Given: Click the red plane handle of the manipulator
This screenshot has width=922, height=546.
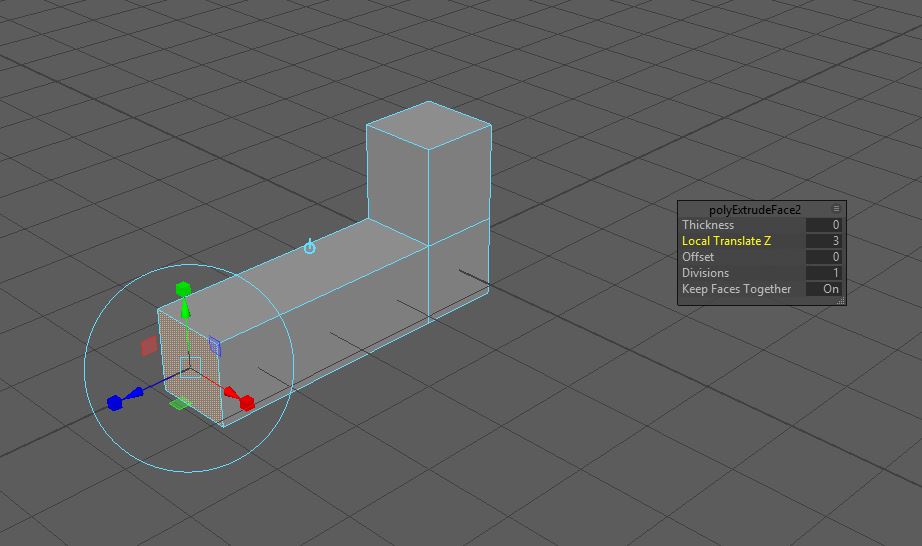Looking at the screenshot, I should 149,346.
